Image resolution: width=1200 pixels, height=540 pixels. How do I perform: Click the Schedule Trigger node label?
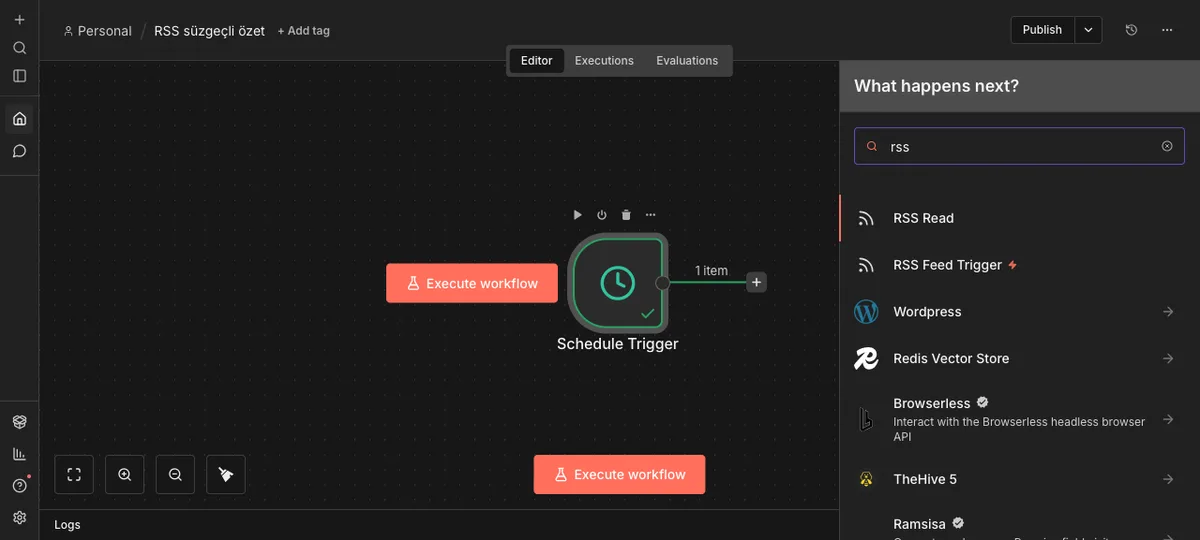(x=618, y=344)
